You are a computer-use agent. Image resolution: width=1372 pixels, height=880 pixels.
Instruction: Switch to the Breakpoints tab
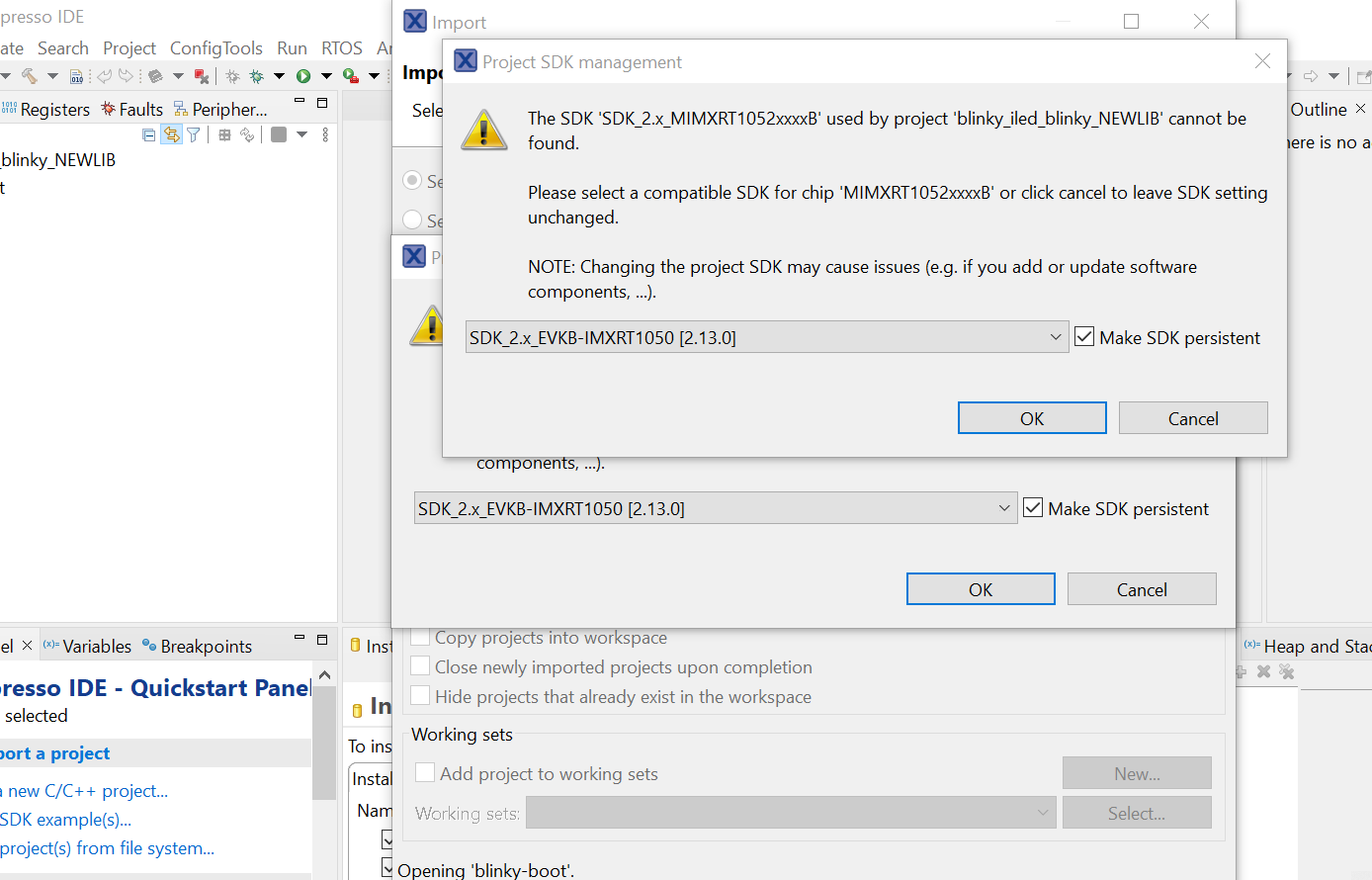[206, 646]
